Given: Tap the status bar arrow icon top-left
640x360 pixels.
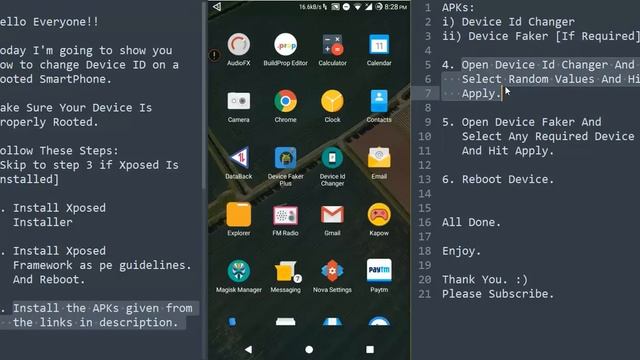Looking at the screenshot, I should pyautogui.click(x=217, y=7).
